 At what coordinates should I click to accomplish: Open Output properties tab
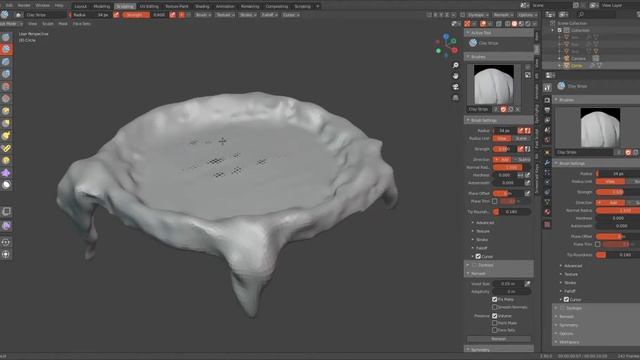547,110
